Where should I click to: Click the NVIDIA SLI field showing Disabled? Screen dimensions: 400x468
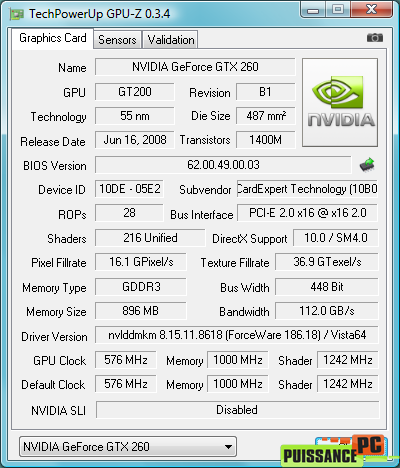[x=237, y=410]
